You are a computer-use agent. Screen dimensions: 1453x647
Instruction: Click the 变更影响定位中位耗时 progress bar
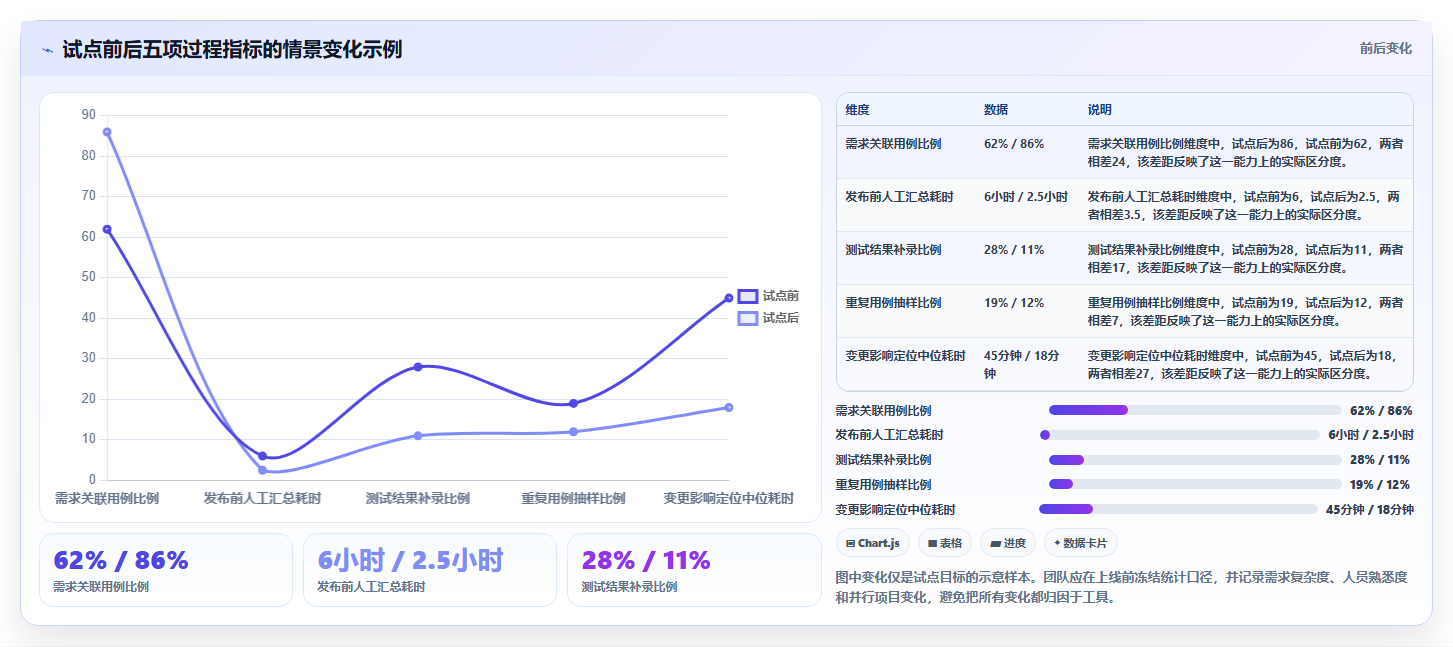coord(1179,509)
